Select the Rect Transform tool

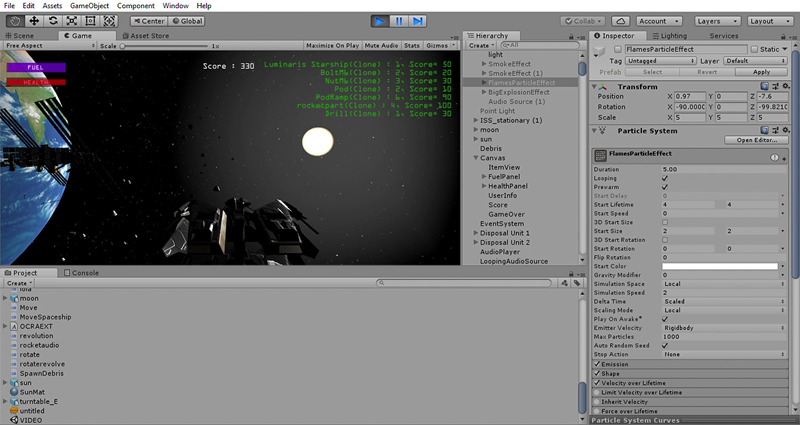point(90,20)
